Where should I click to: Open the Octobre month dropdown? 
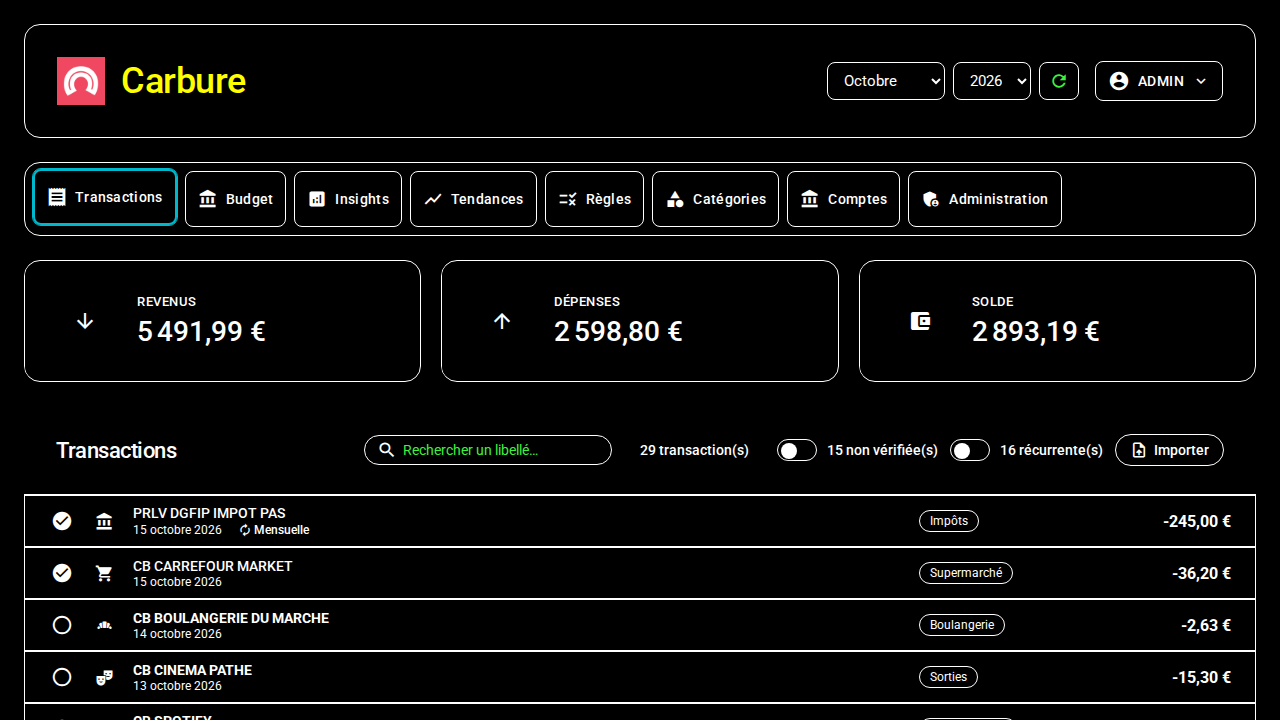tap(886, 81)
